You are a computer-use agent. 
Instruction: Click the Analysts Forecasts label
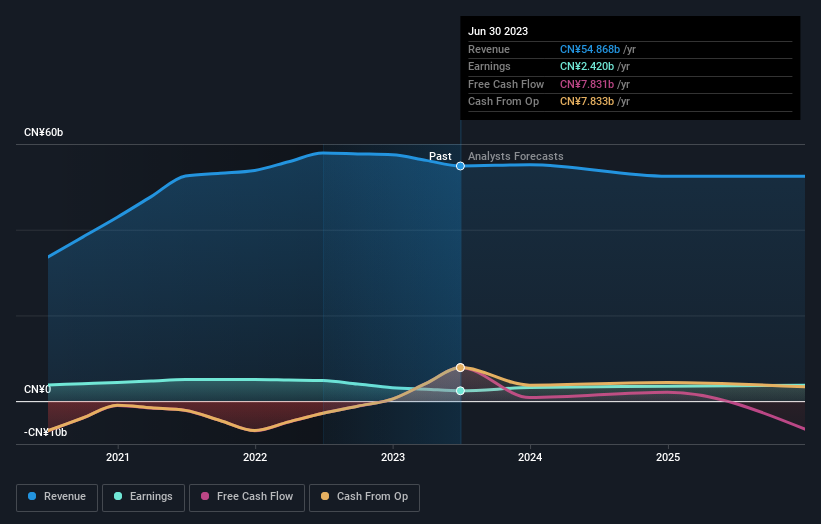516,156
